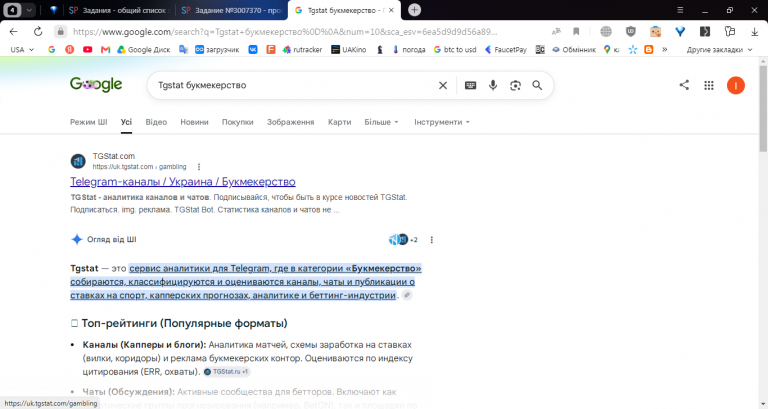768x409 pixels.
Task: Open the VK bookmark icon
Action: (253, 49)
